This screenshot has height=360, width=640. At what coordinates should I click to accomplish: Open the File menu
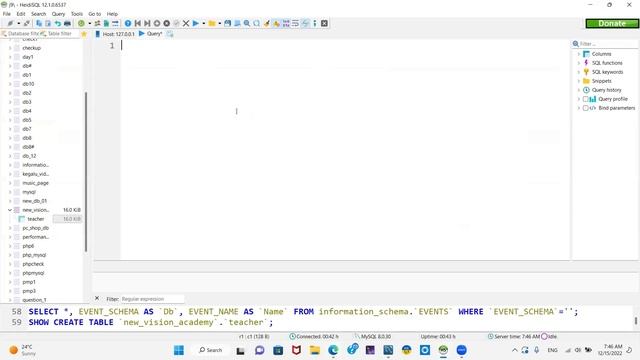tap(7, 14)
